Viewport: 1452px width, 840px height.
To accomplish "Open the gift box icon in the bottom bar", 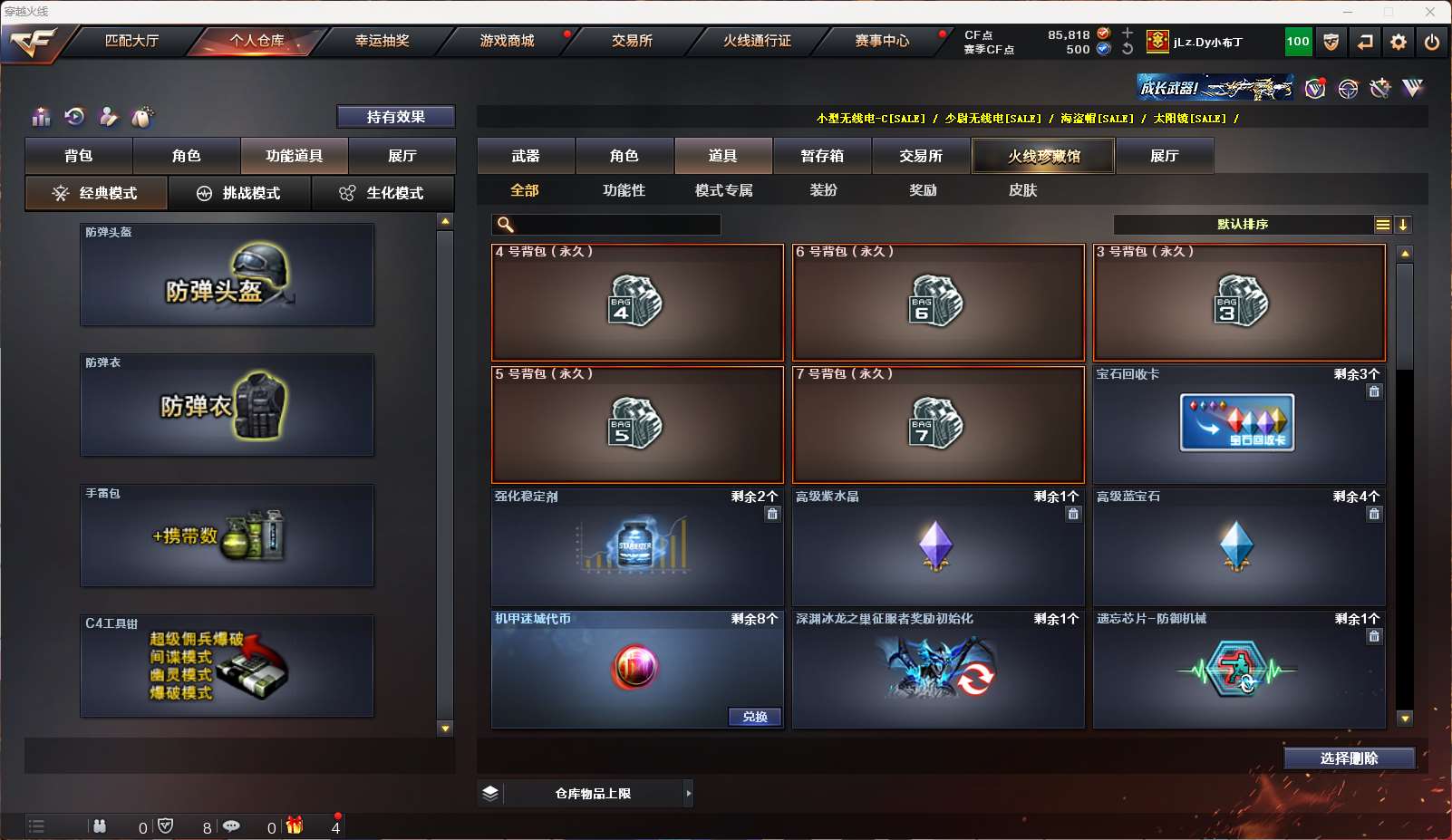I will (295, 826).
